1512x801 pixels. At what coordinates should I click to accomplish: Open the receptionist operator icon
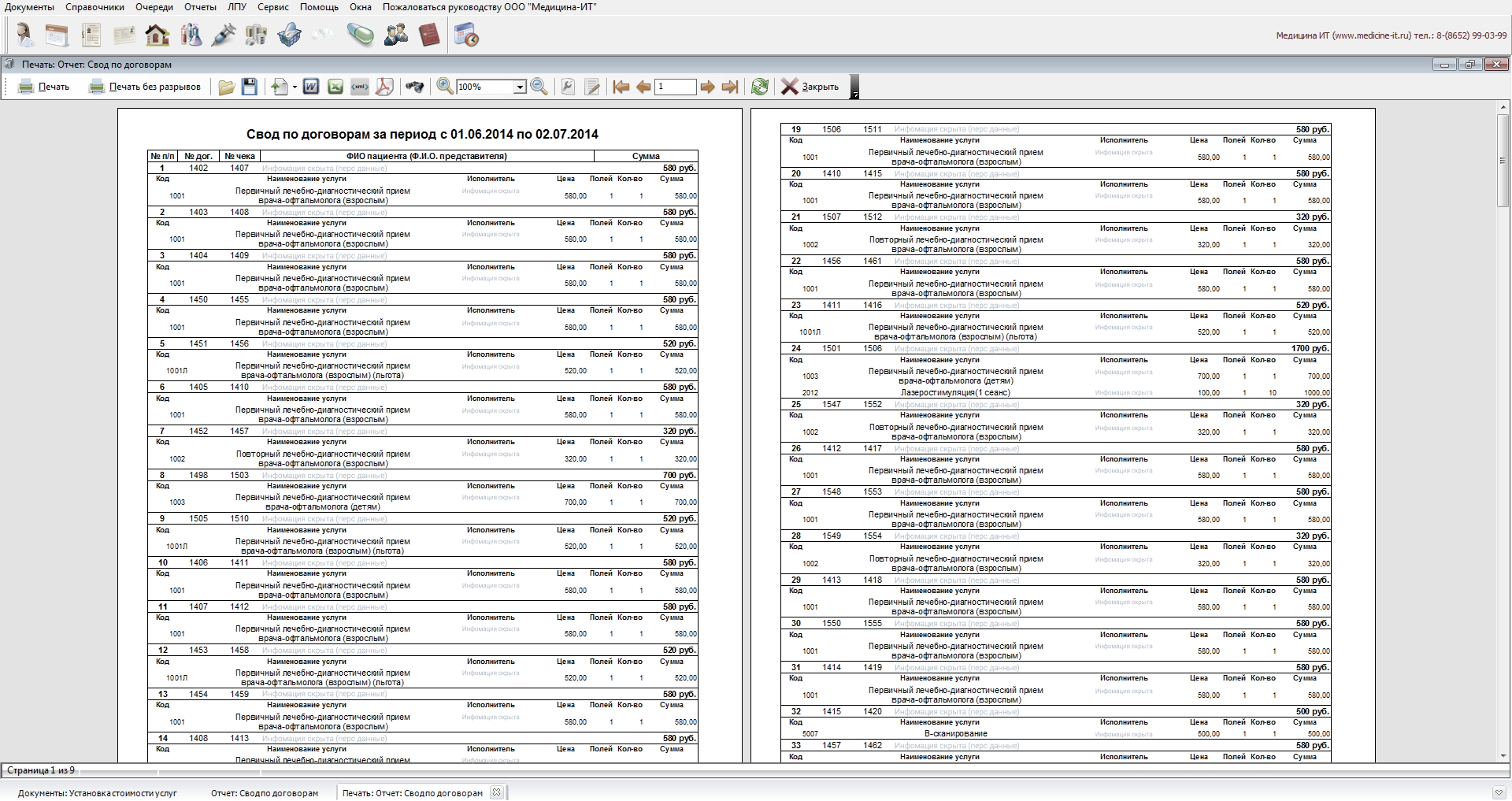click(25, 35)
